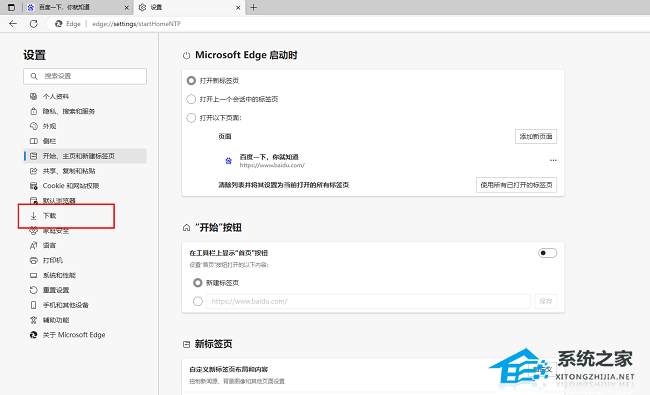The image size is (650, 395).
Task: Open the more options menu for 百度一下 entry
Action: [x=553, y=161]
